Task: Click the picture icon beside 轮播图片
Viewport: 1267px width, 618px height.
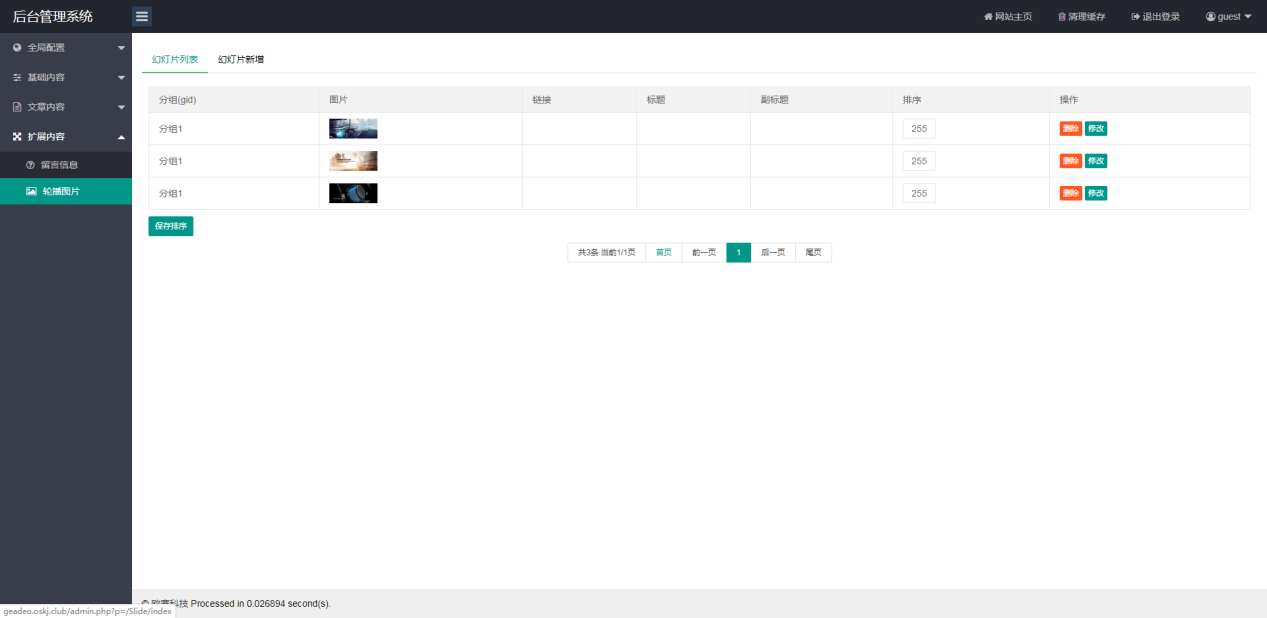Action: 31,190
